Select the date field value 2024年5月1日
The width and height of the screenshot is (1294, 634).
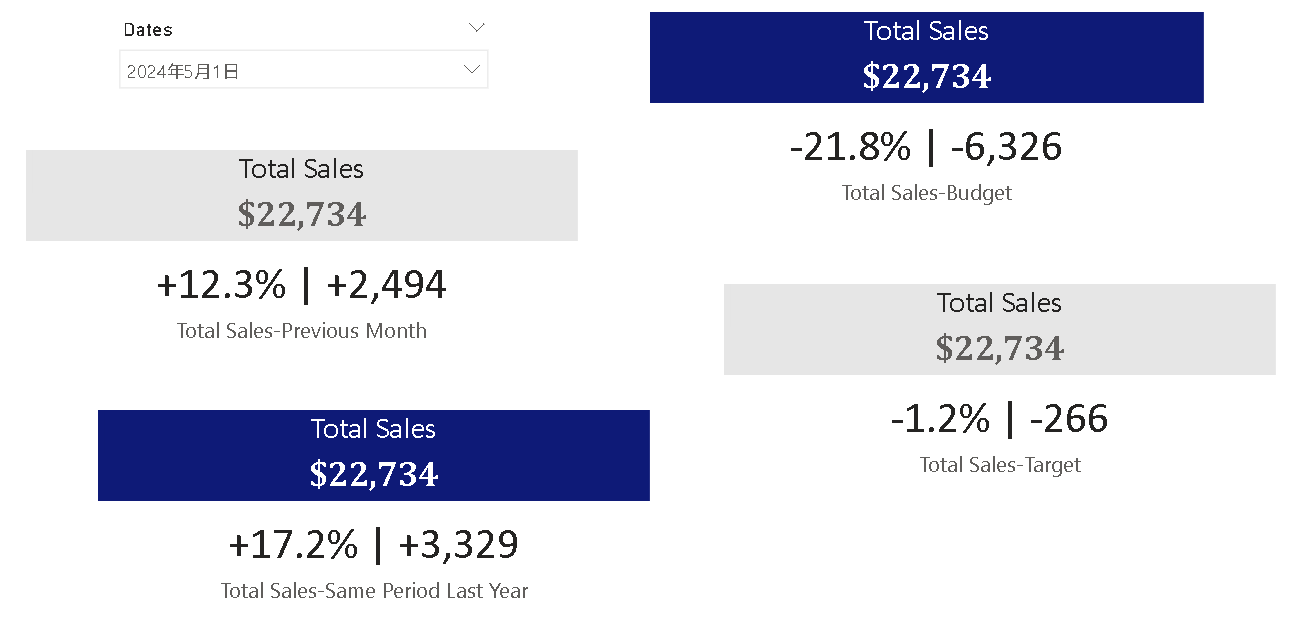coord(200,69)
